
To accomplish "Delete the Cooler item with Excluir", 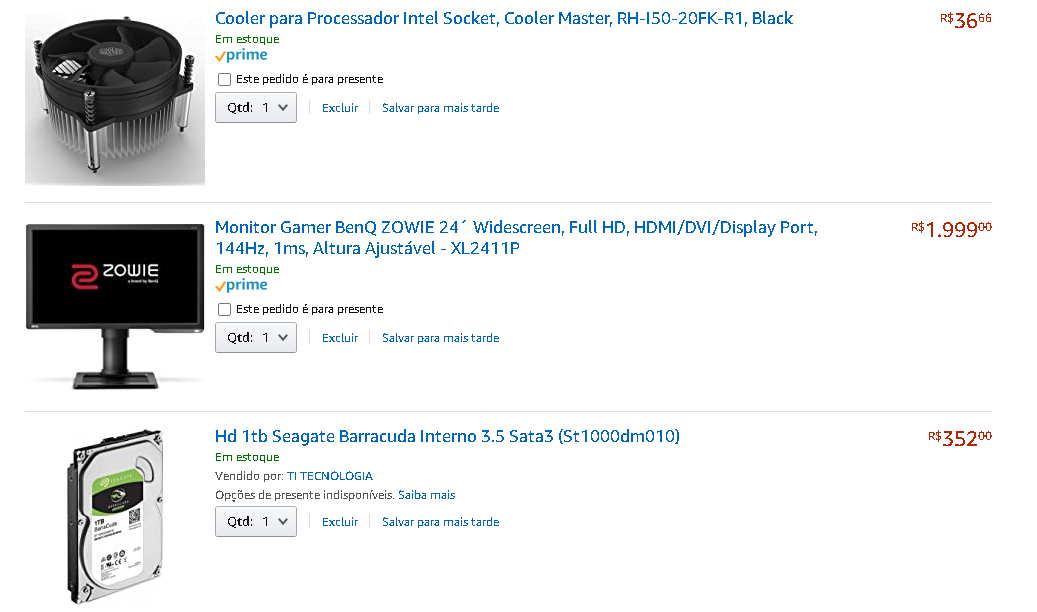I will (340, 108).
